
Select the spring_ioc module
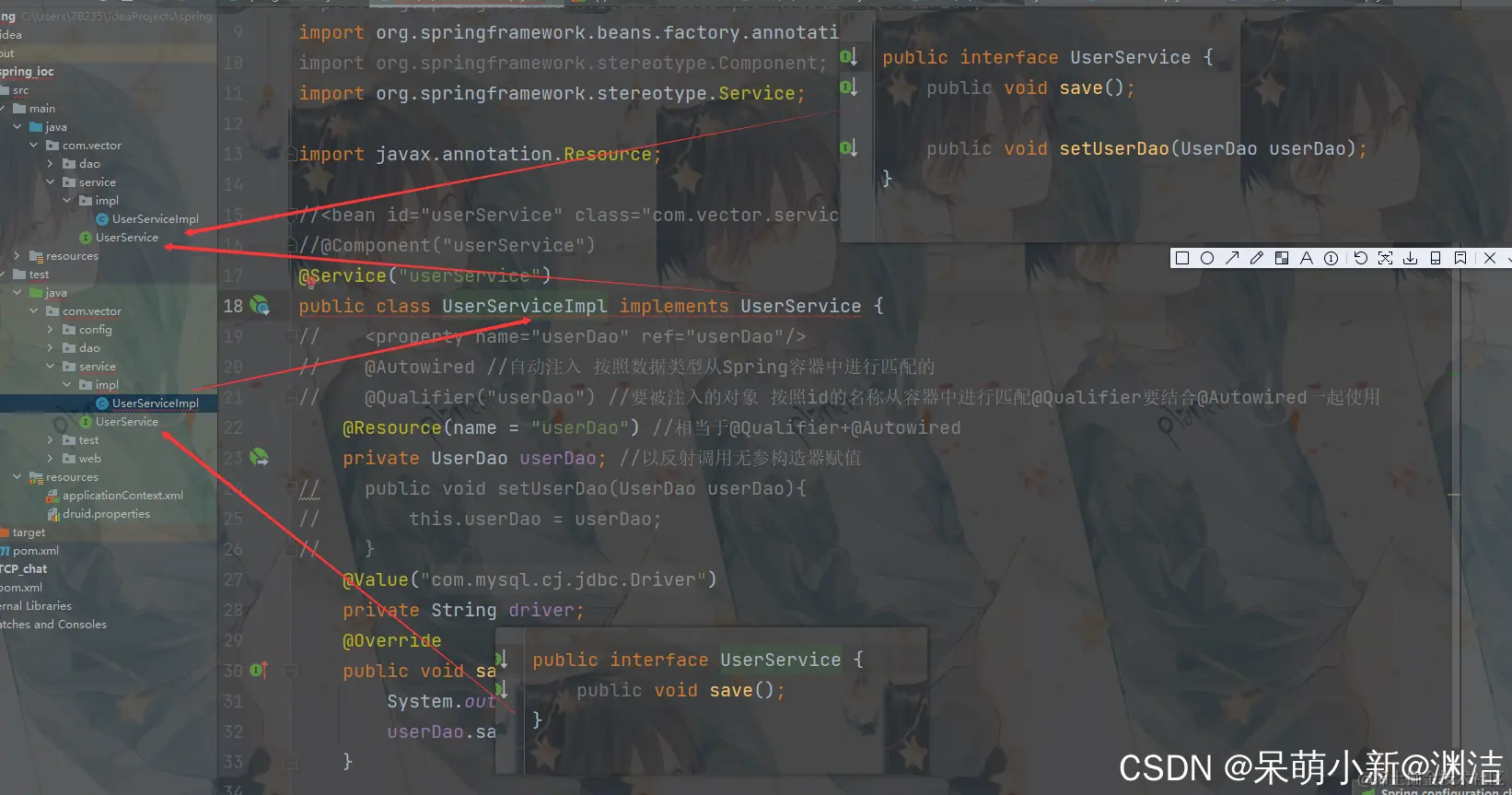pyautogui.click(x=27, y=72)
